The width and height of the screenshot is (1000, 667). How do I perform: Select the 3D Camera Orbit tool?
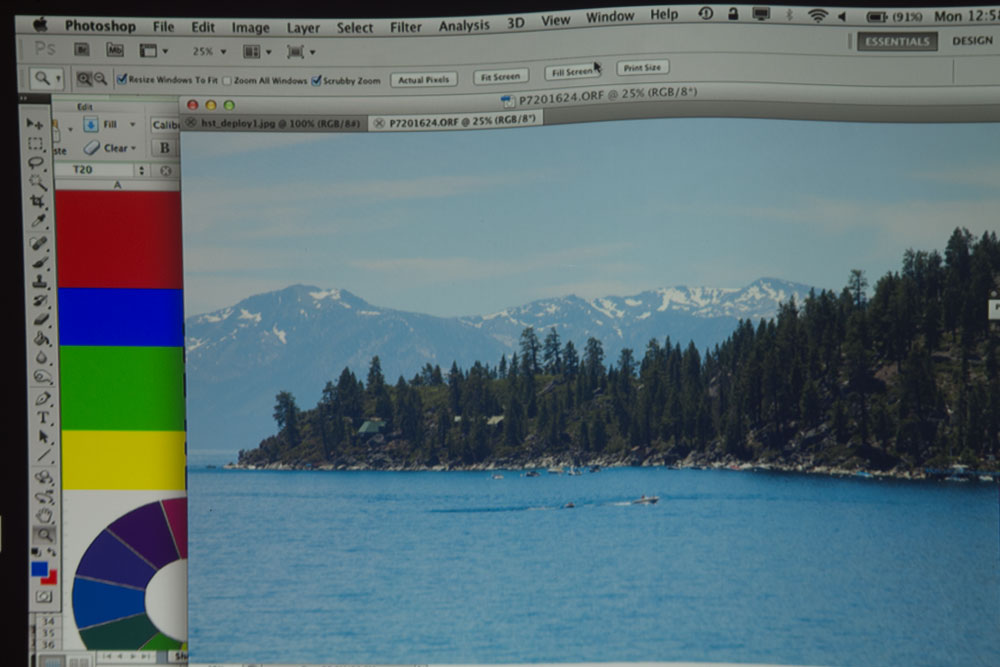[x=45, y=496]
